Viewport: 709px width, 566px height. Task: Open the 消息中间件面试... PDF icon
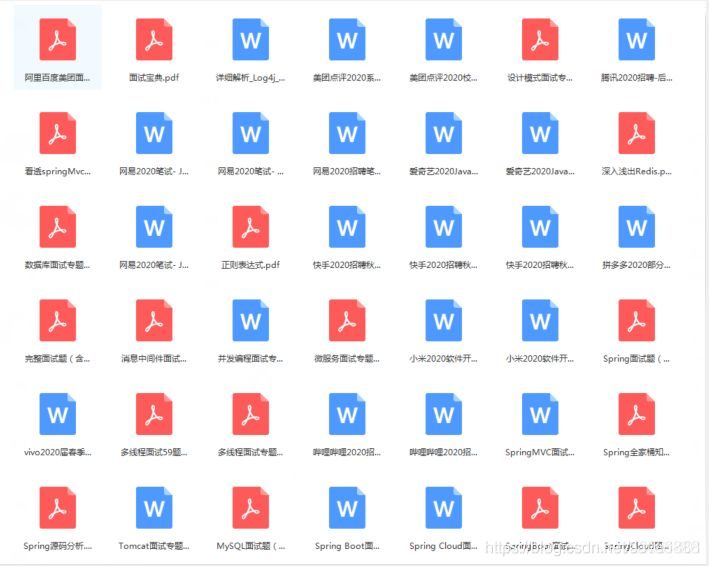coord(154,320)
